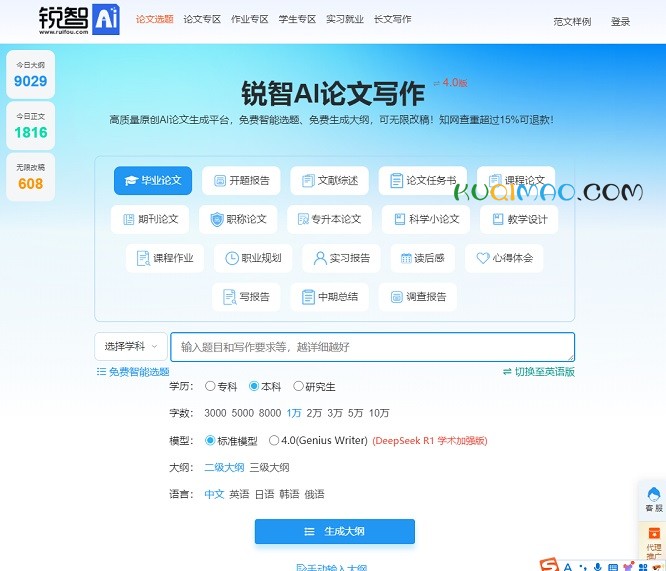Click the 4.0版 version switch
666x571 pixels.
coord(451,82)
